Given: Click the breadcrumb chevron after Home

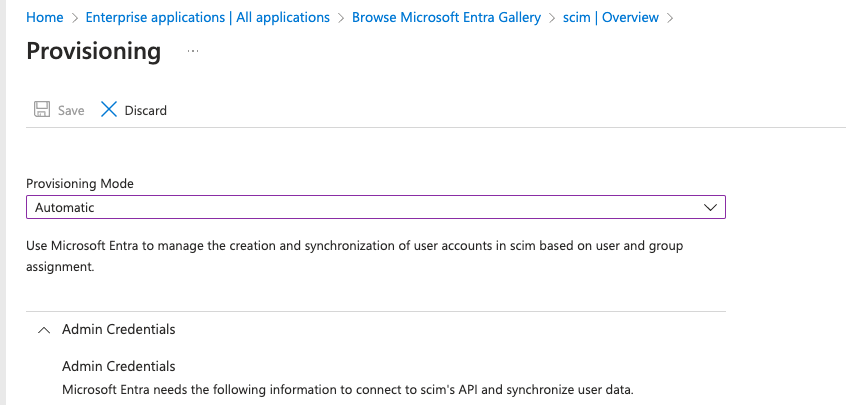Looking at the screenshot, I should (74, 18).
